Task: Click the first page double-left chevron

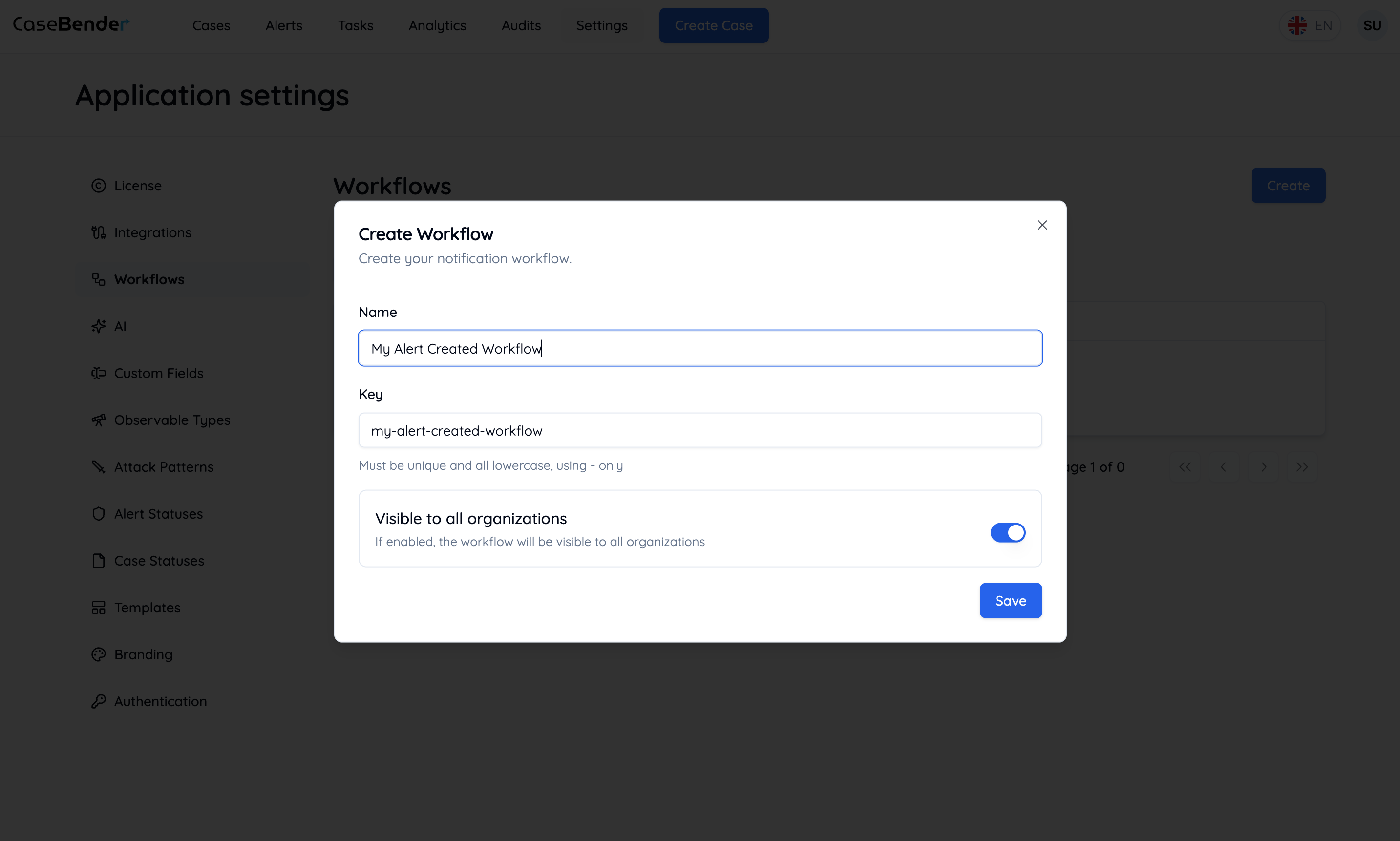Action: 1185,467
